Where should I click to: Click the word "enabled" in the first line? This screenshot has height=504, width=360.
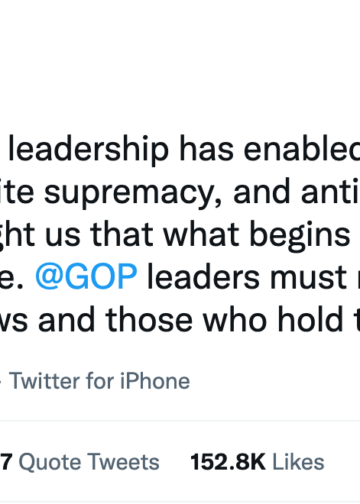[x=302, y=149]
